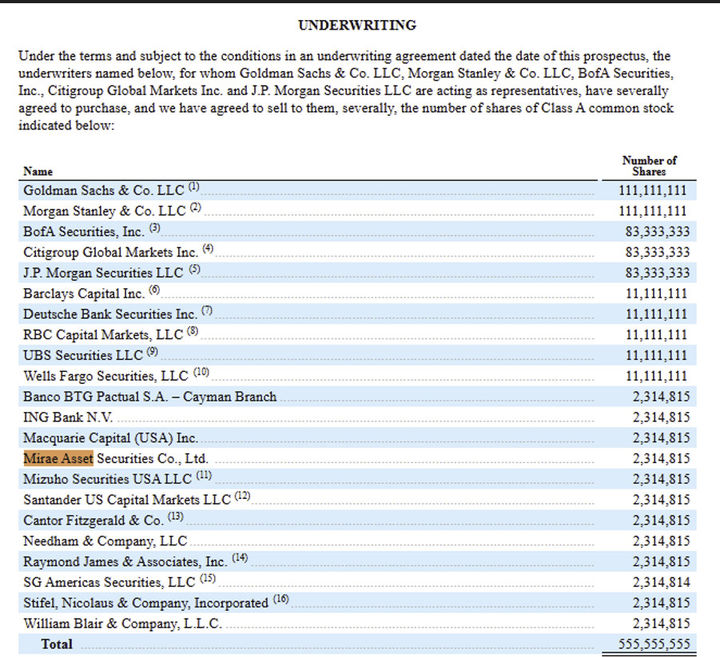Image resolution: width=720 pixels, height=657 pixels.
Task: Click Needham & Company share count 2,314,815
Action: [x=661, y=541]
